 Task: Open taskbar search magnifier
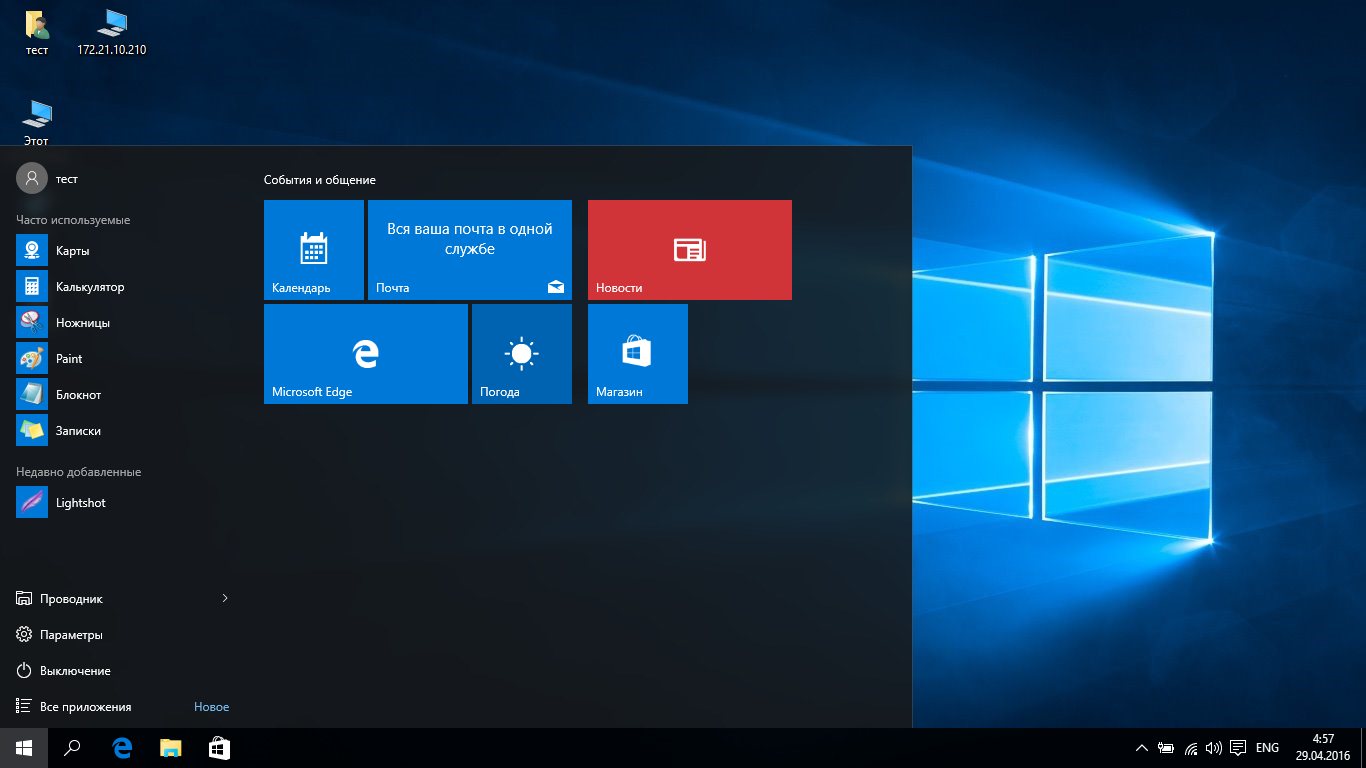coord(72,748)
